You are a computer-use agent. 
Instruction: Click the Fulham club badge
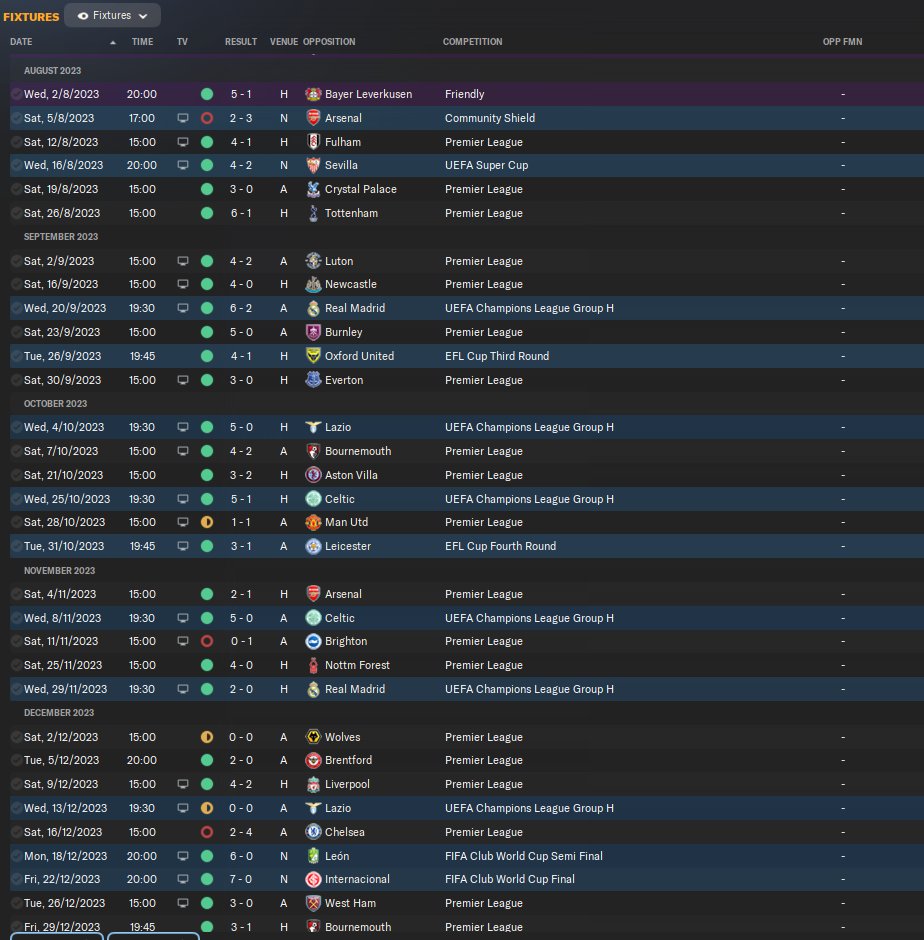pyautogui.click(x=313, y=142)
